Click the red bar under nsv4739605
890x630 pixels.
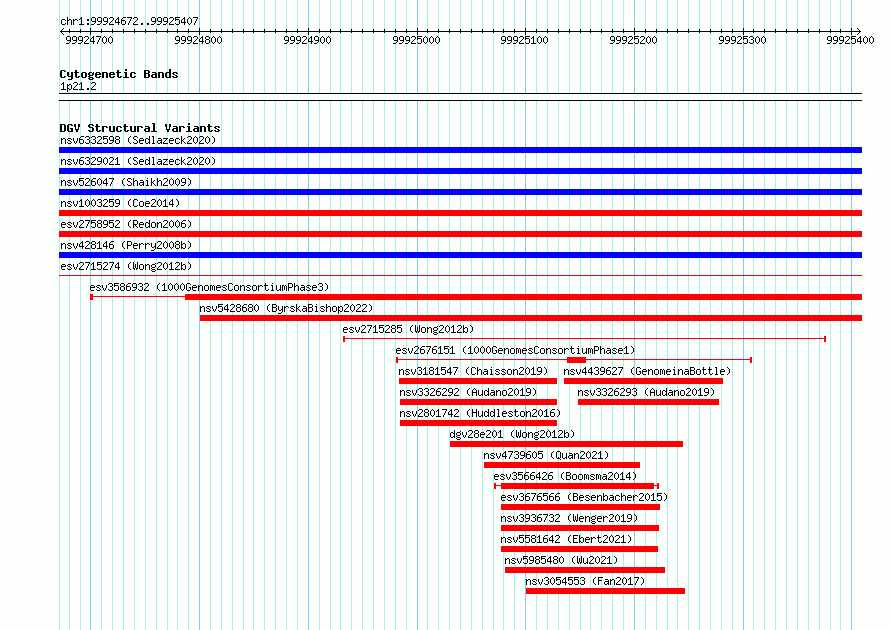click(562, 465)
